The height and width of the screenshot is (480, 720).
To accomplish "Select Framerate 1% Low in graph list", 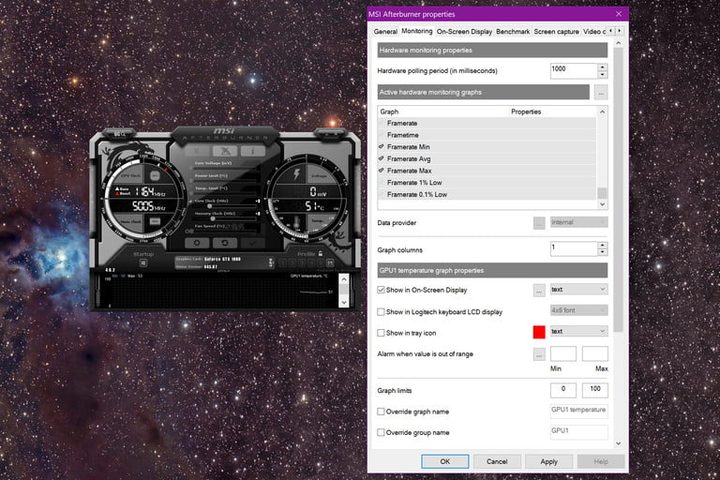I will [x=487, y=182].
